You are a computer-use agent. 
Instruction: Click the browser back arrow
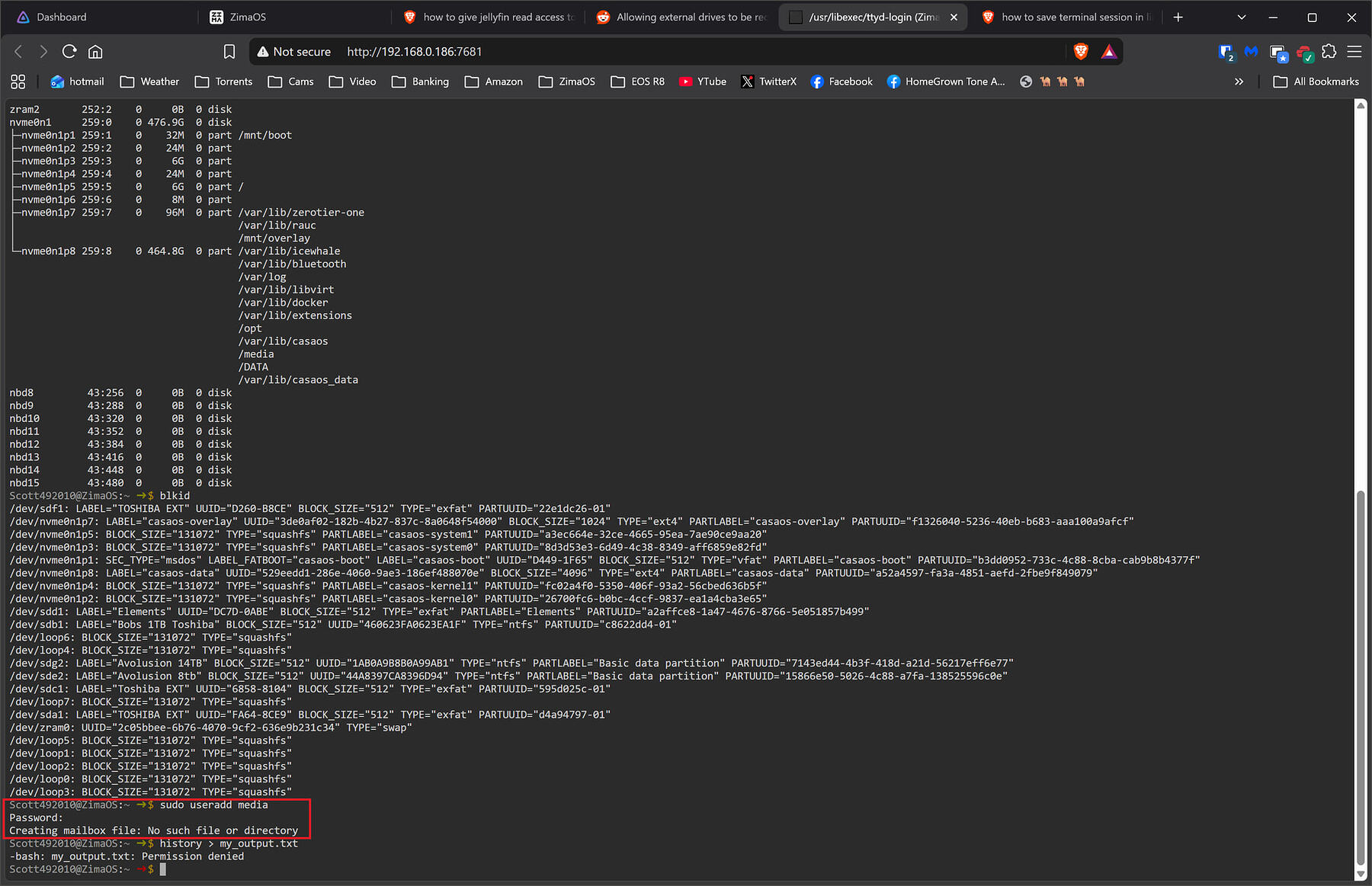(19, 52)
